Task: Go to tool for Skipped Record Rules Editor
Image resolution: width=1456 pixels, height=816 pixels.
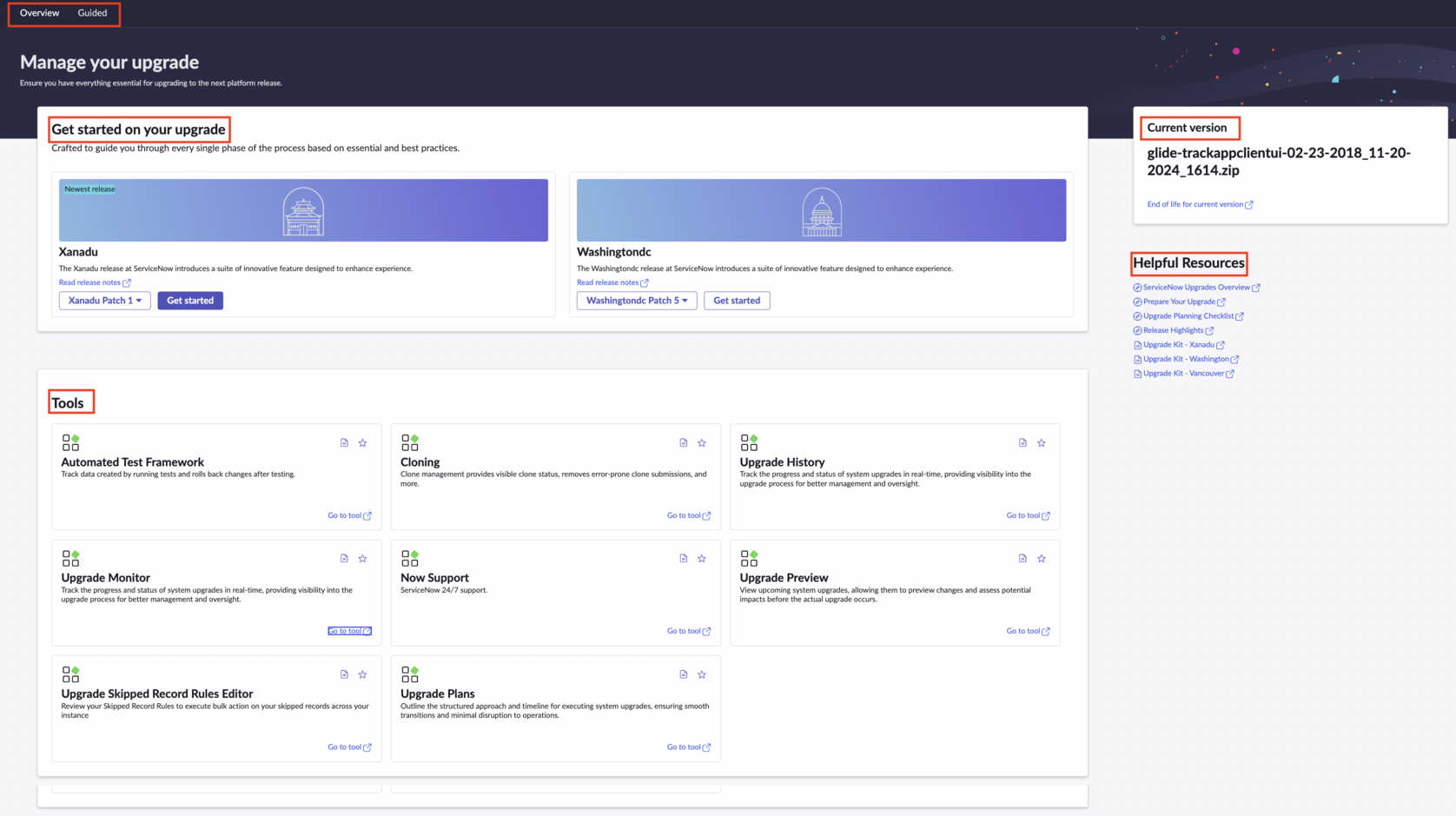Action: click(x=349, y=747)
